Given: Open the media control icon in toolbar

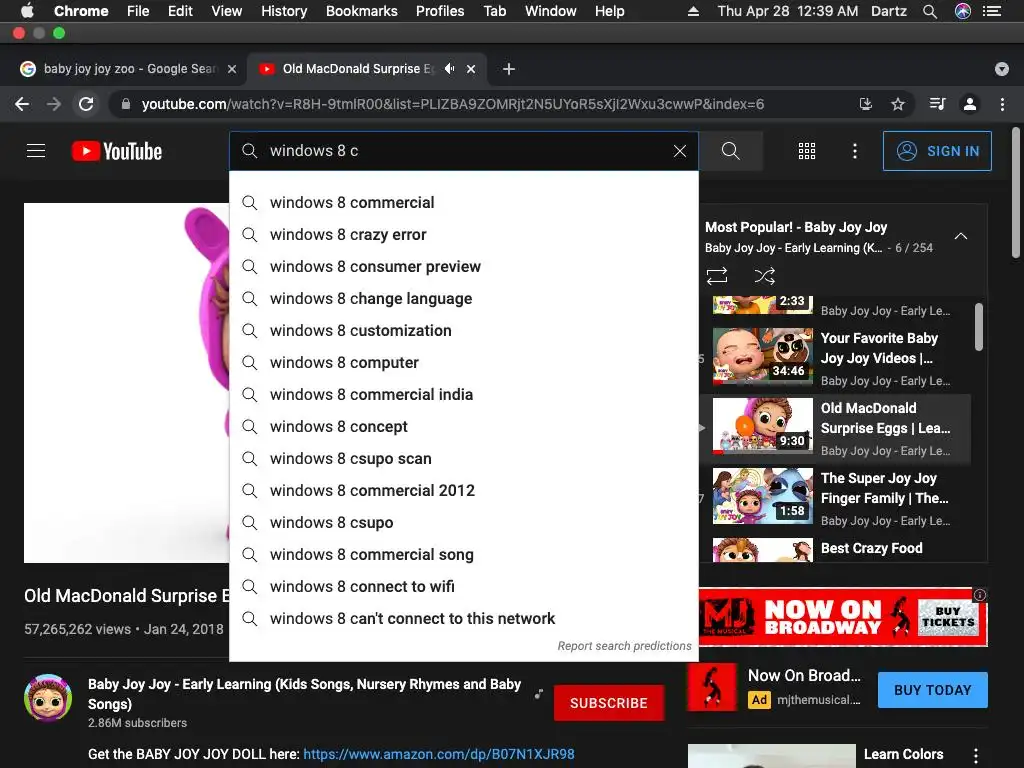Looking at the screenshot, I should (937, 104).
